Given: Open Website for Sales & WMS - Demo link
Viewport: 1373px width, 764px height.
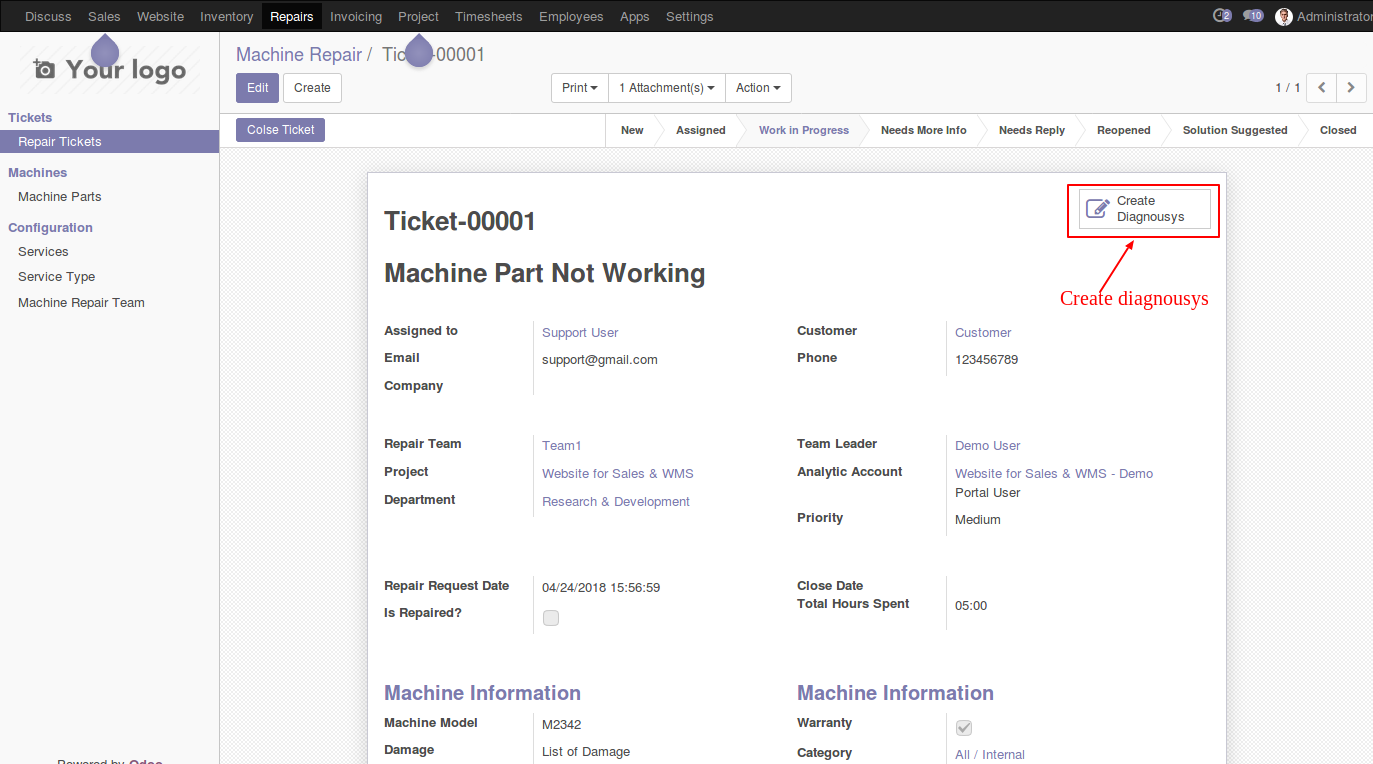Looking at the screenshot, I should (x=1054, y=474).
